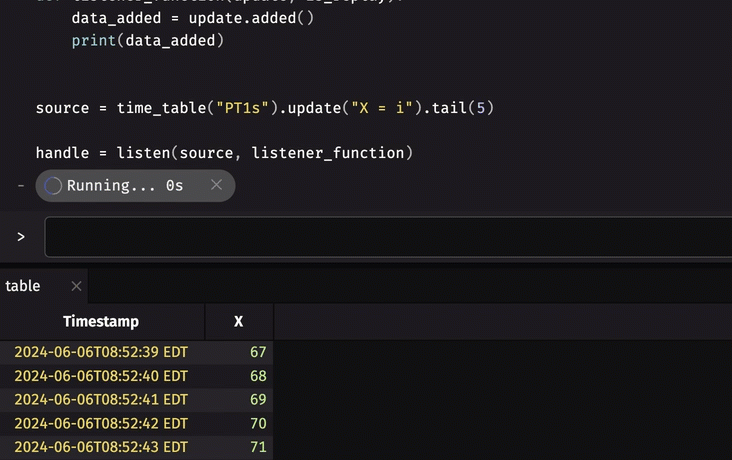Close the table tab
Image resolution: width=732 pixels, height=460 pixels.
point(76,287)
